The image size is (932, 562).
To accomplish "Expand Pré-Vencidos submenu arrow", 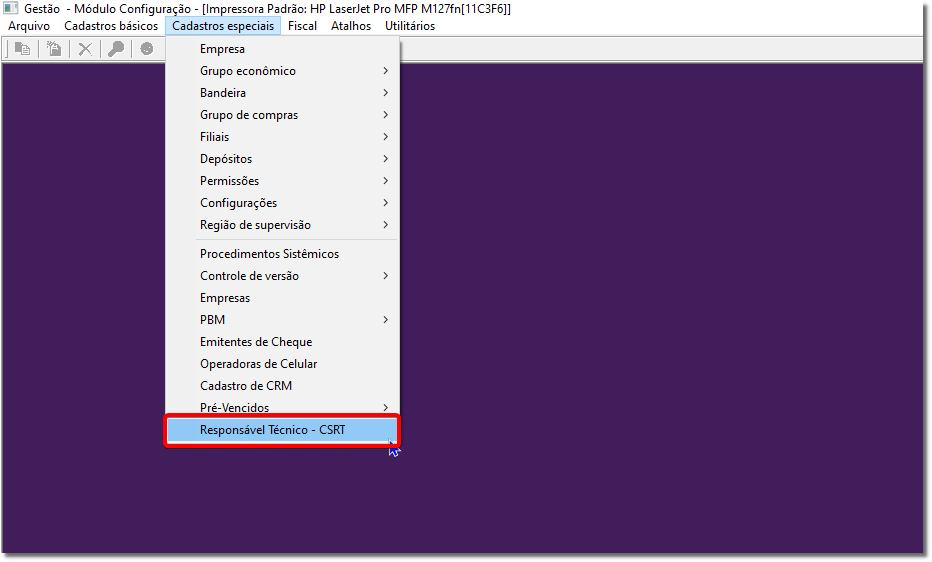I will (386, 408).
